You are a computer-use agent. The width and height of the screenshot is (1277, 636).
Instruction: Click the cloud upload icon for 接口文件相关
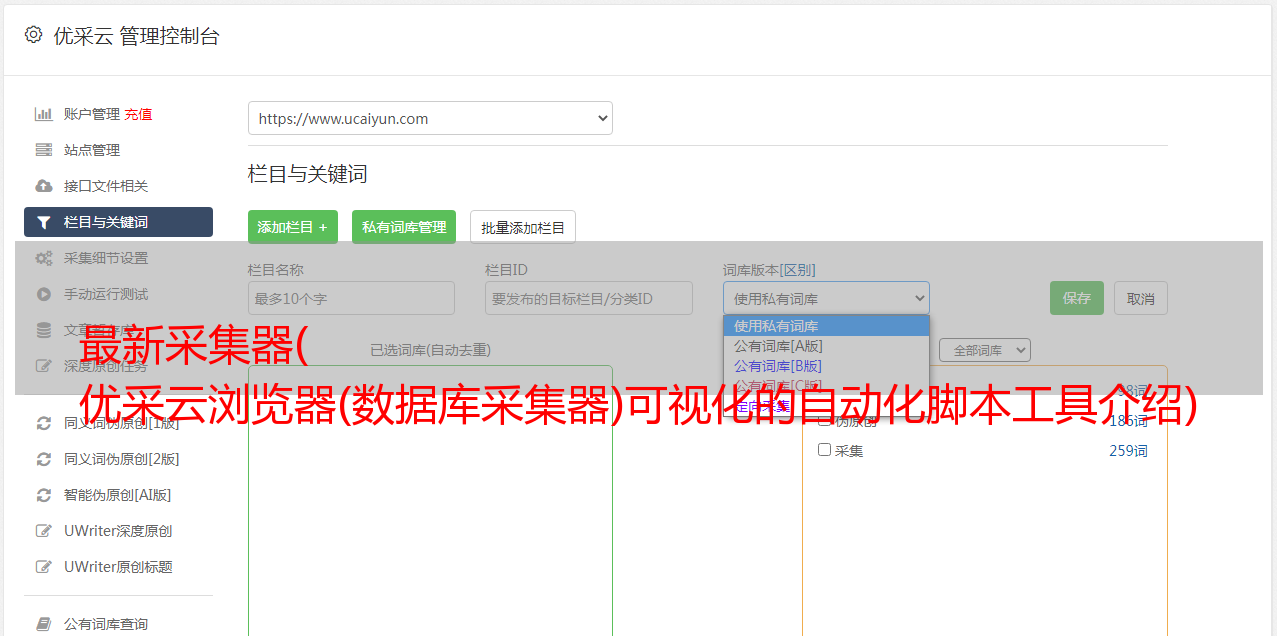coord(43,186)
